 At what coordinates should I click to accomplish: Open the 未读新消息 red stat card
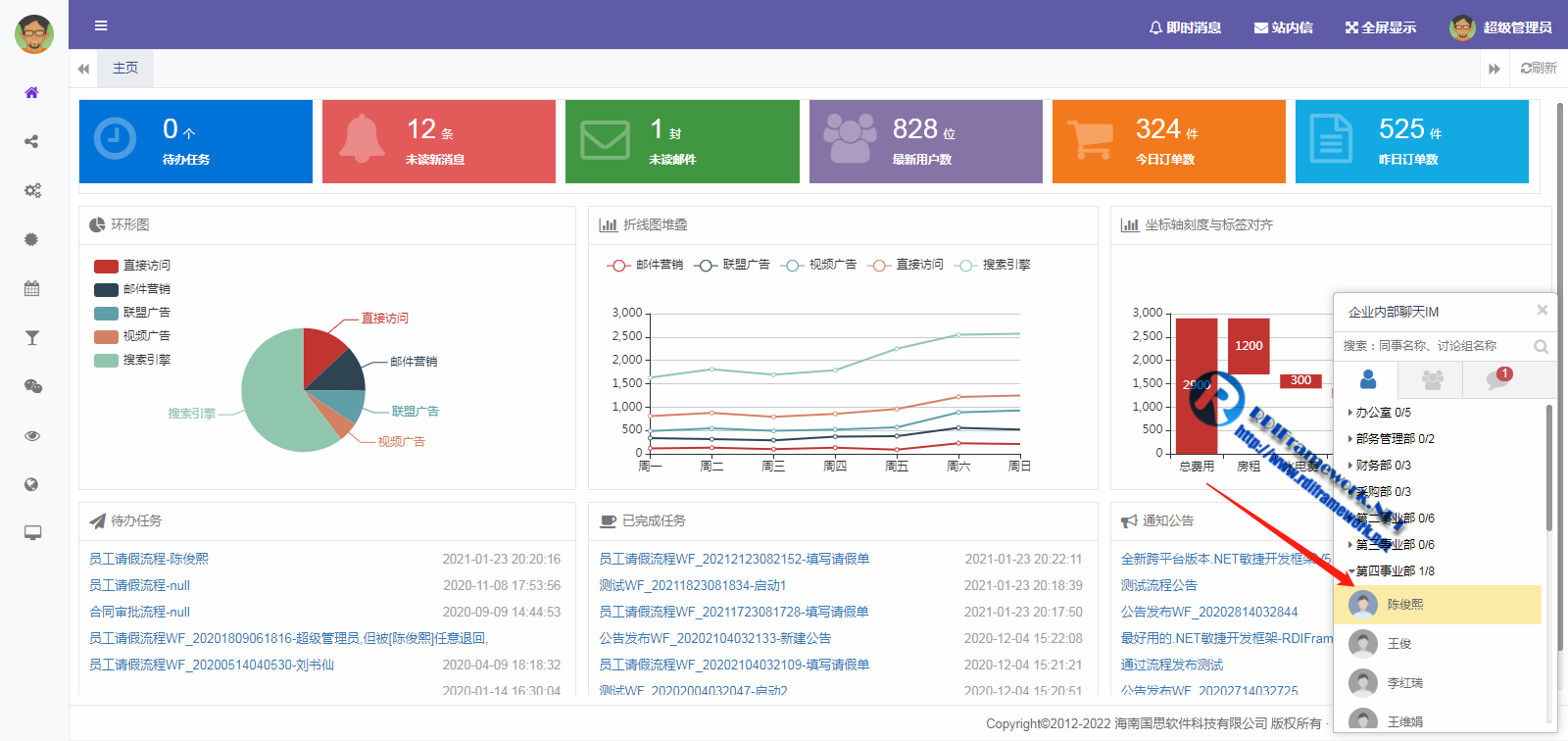pyautogui.click(x=439, y=141)
